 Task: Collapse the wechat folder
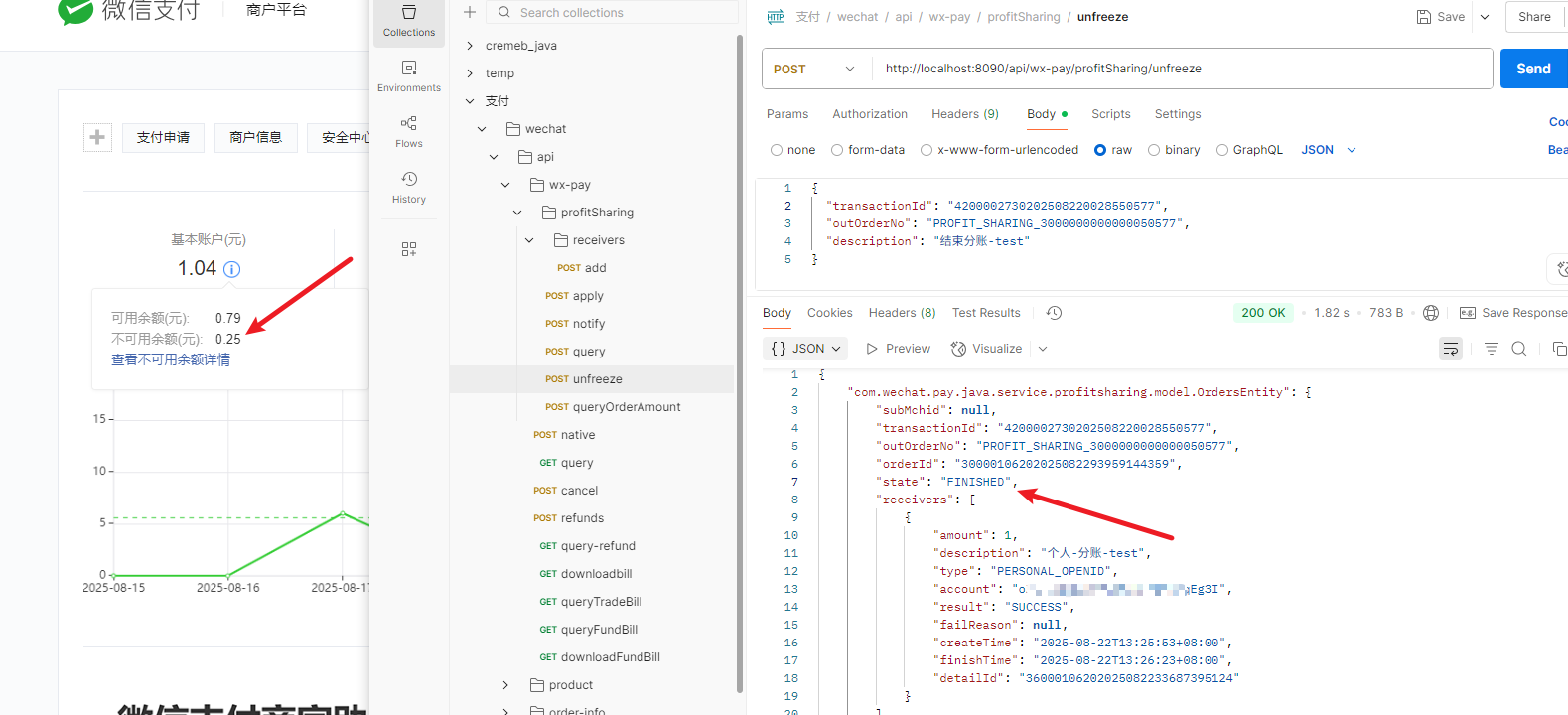tap(482, 129)
